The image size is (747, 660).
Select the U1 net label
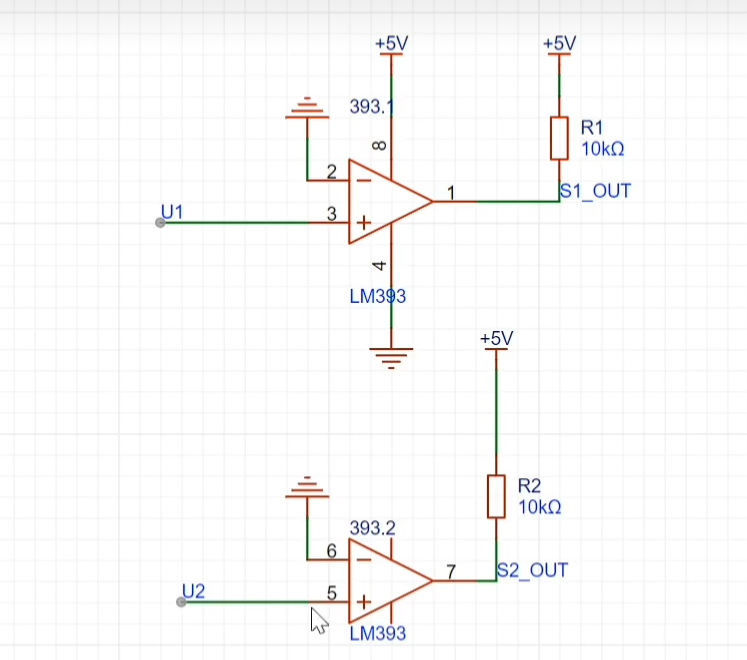pos(172,212)
